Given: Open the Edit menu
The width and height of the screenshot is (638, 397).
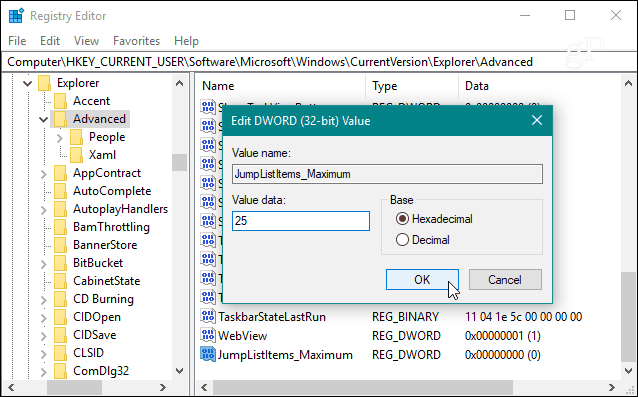Looking at the screenshot, I should tap(50, 41).
